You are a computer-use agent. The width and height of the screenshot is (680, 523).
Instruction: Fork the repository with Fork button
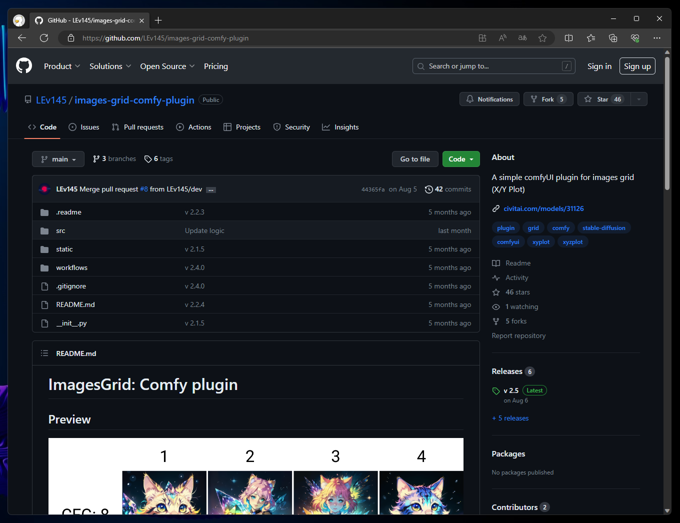(548, 99)
